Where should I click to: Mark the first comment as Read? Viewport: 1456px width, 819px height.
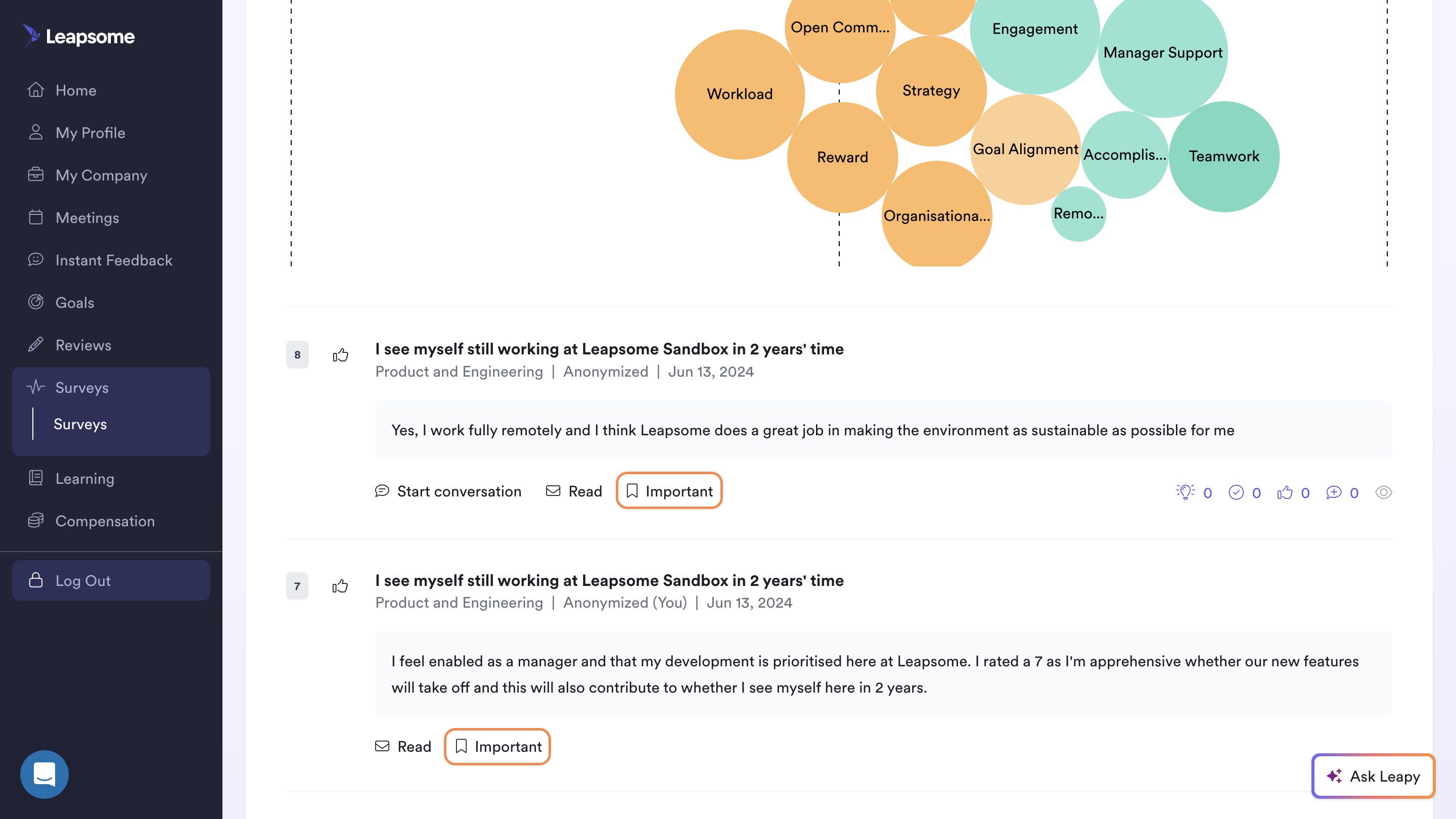coord(574,491)
